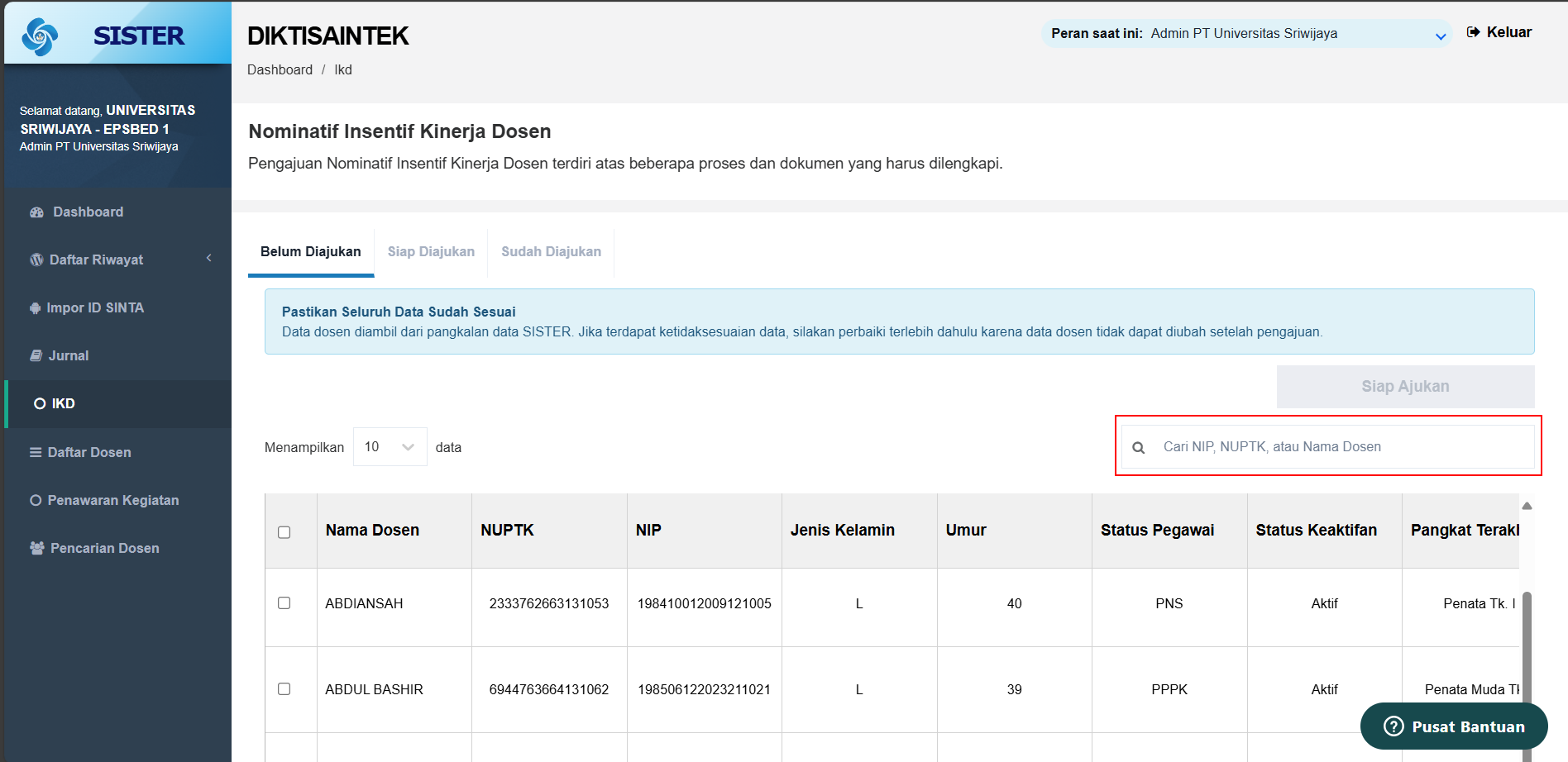The height and width of the screenshot is (762, 1568).
Task: Click the PPPK status cell
Action: 1169,689
